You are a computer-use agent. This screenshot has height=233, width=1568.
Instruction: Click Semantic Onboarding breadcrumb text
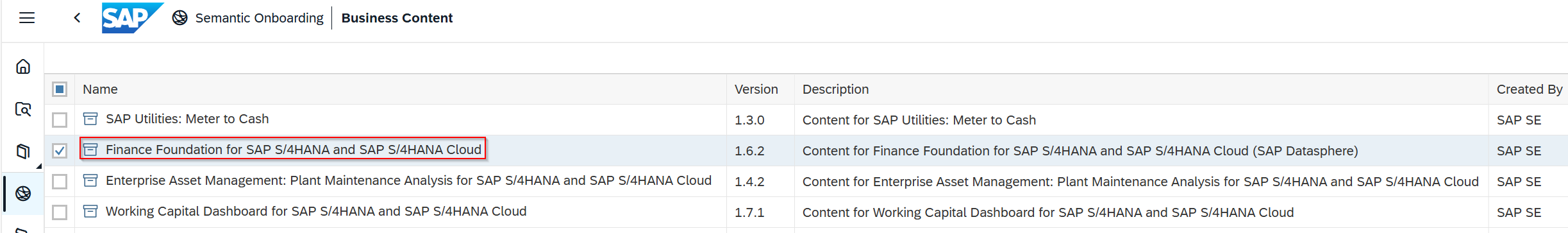coord(260,18)
